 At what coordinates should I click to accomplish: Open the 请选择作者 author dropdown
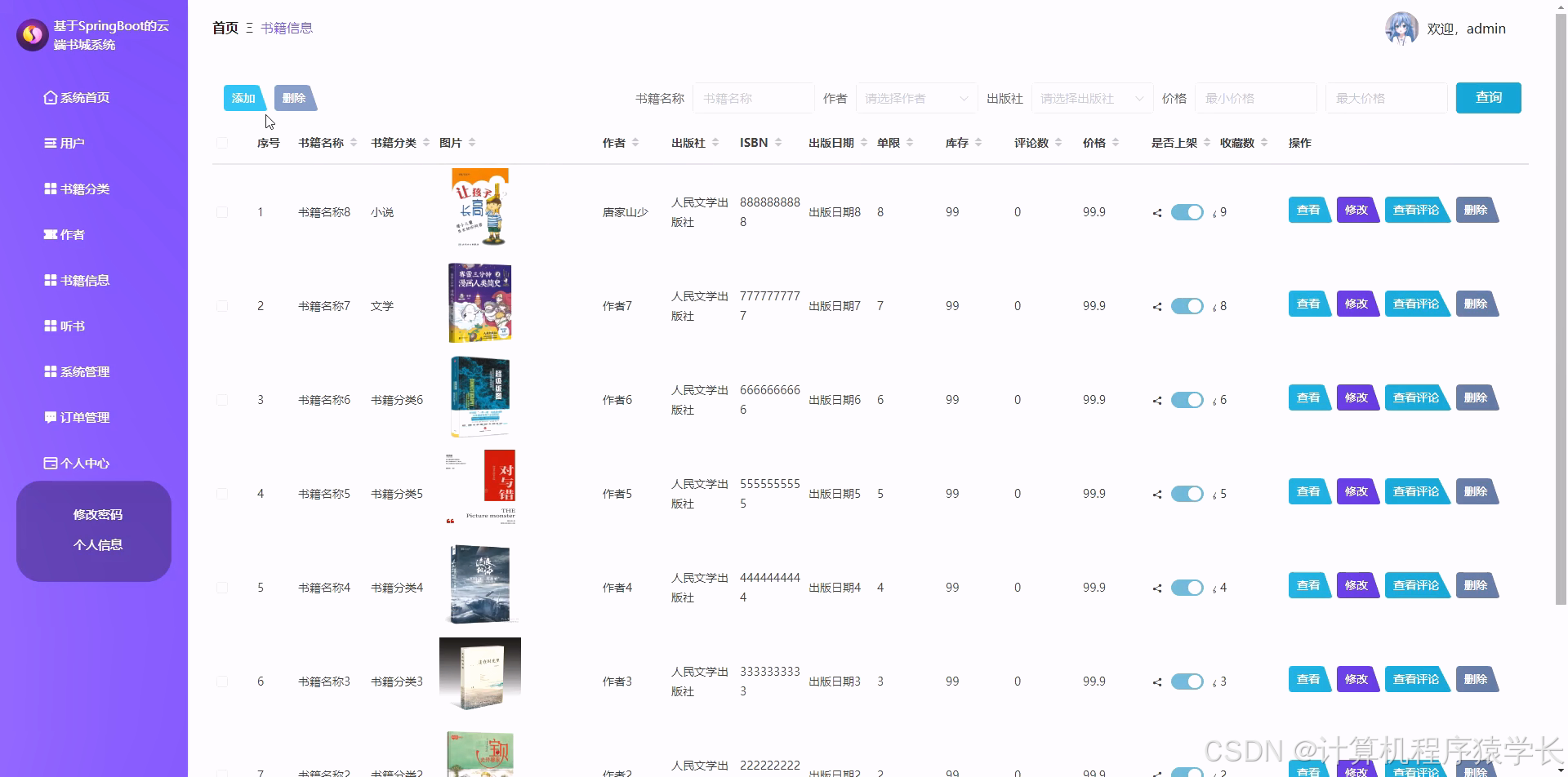916,98
